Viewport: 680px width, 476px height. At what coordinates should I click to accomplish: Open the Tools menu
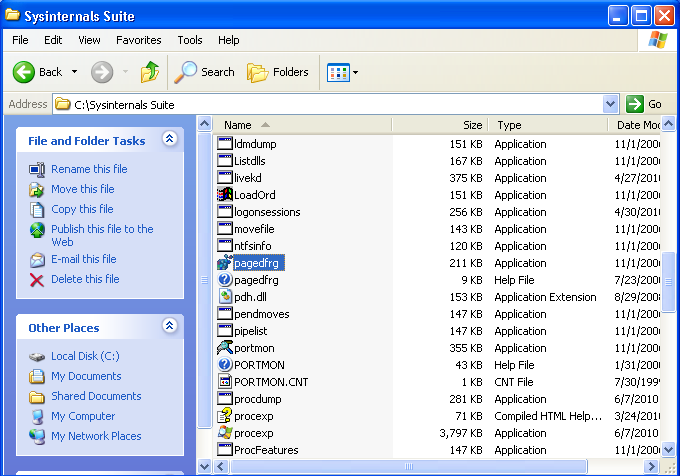tap(190, 40)
